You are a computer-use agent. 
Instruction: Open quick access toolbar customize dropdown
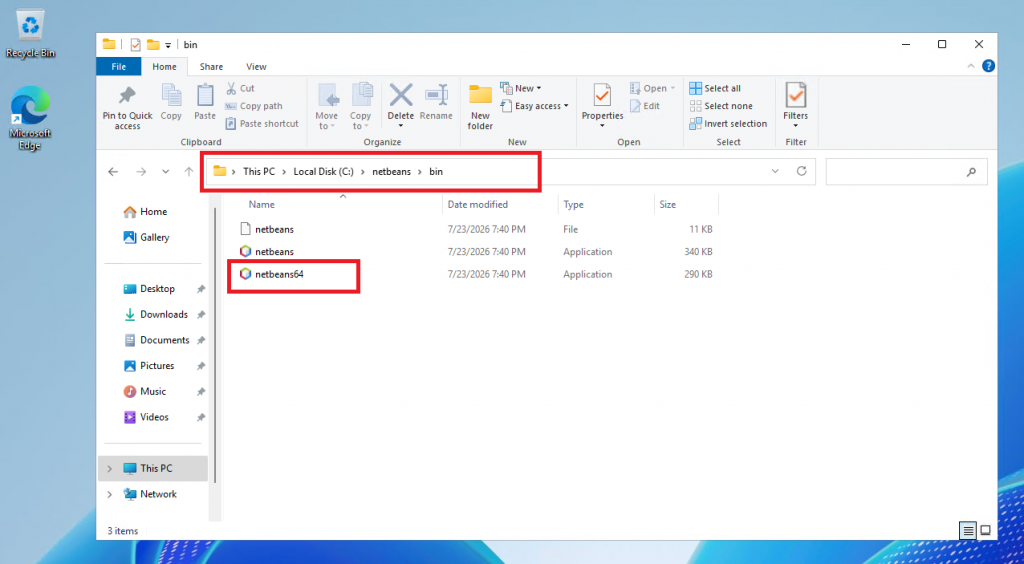168,45
